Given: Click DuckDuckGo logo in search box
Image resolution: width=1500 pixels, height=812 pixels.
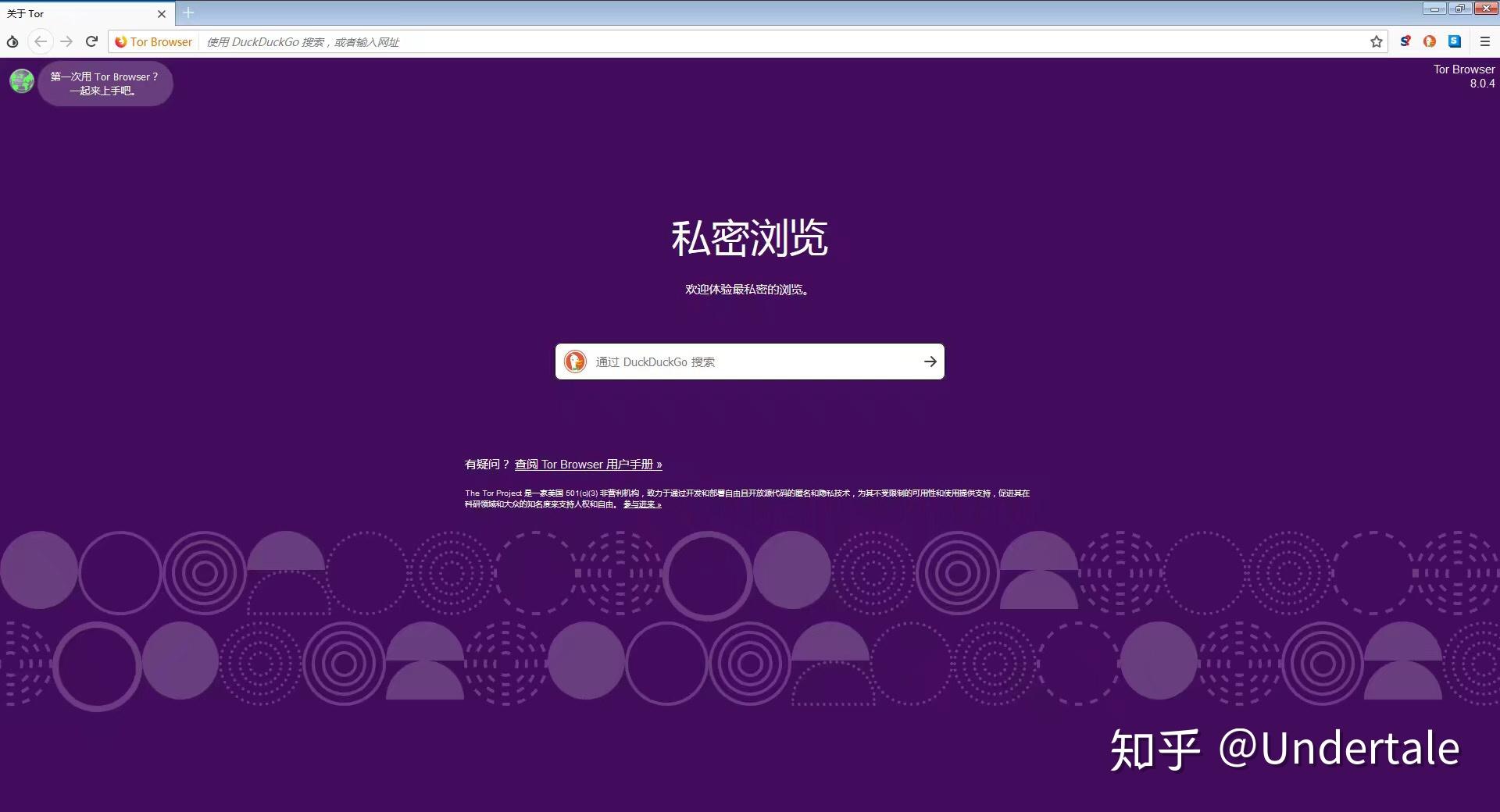Looking at the screenshot, I should pos(576,361).
